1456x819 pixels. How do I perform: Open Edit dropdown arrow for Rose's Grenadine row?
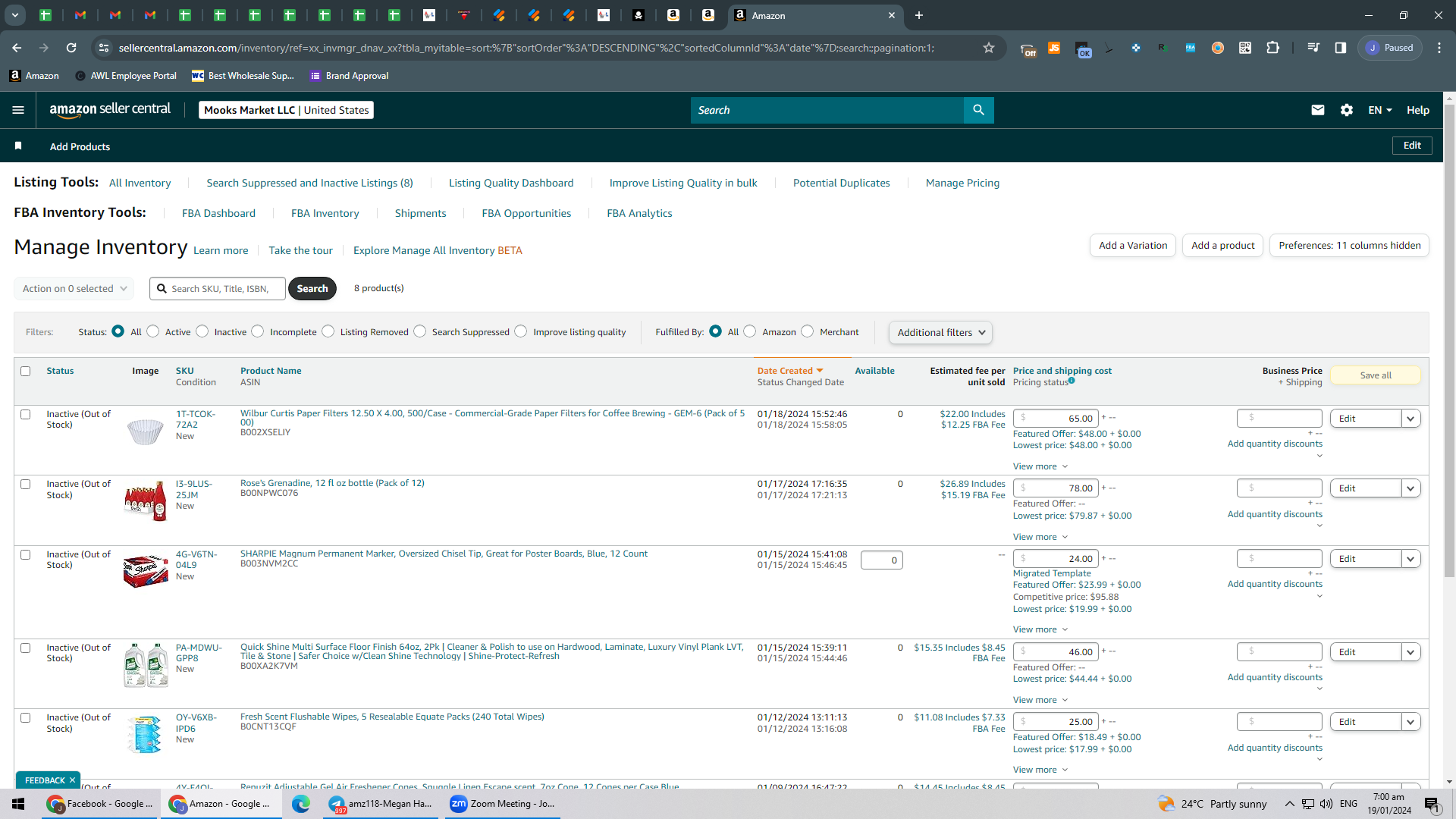pyautogui.click(x=1410, y=488)
